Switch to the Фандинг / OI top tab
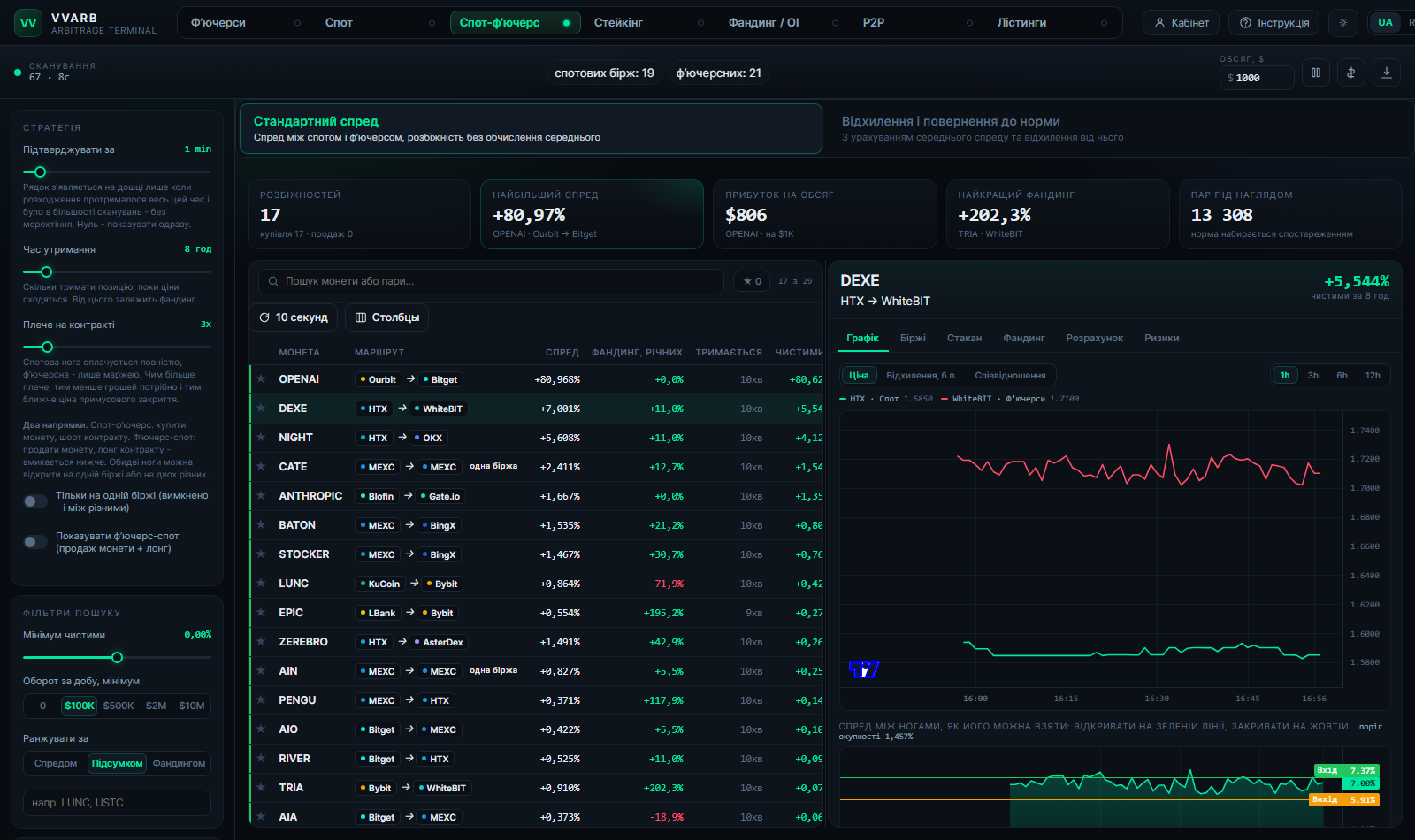Screen dimensions: 1415x840 [x=783, y=23]
